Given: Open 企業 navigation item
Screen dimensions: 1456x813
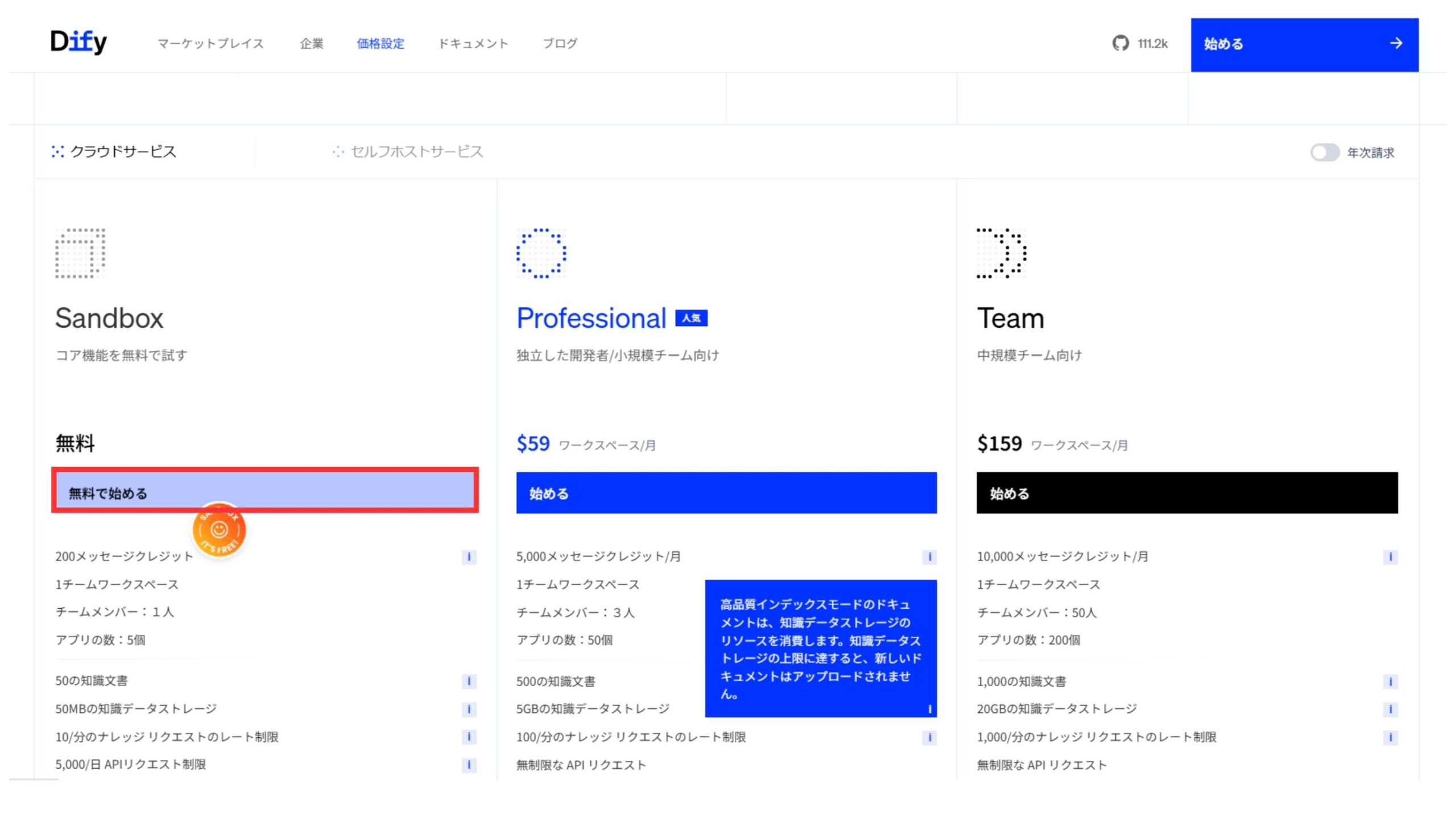Looking at the screenshot, I should [312, 43].
